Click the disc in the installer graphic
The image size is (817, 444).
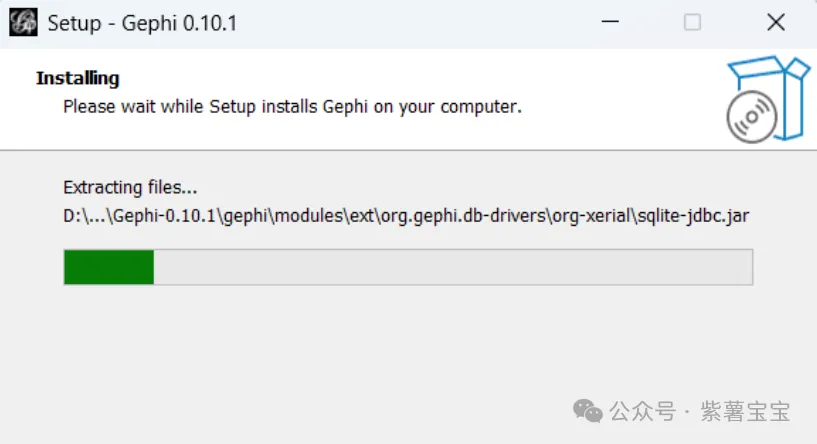[x=752, y=117]
